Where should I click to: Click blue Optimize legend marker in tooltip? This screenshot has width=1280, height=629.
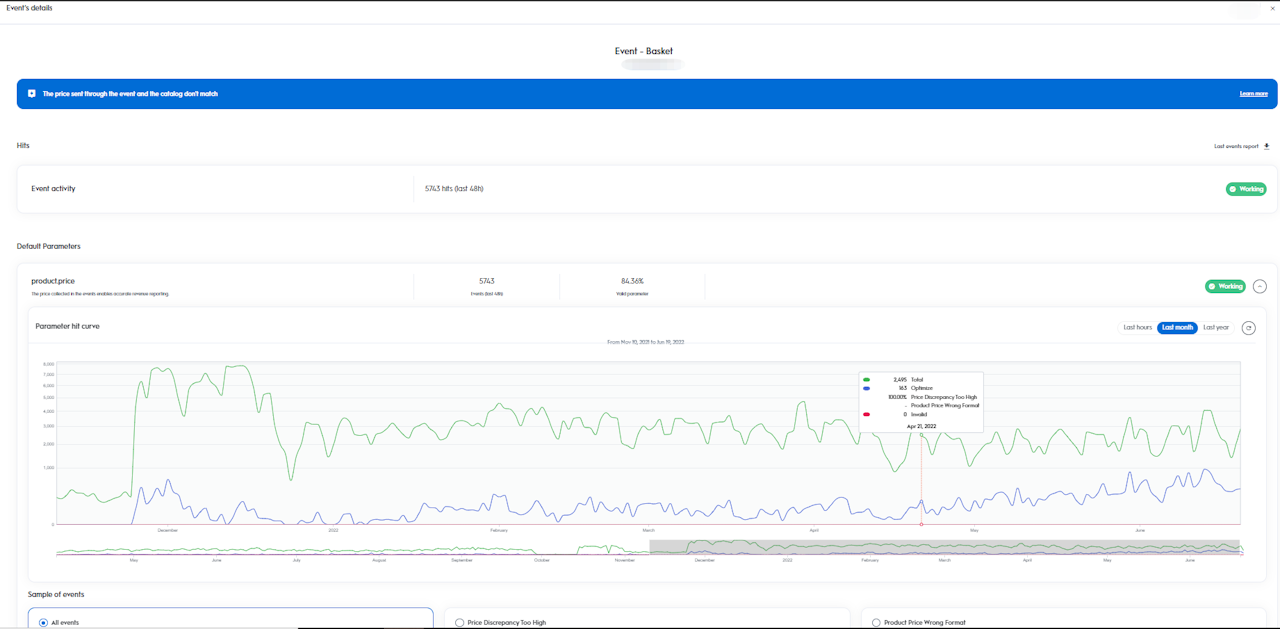tap(866, 388)
